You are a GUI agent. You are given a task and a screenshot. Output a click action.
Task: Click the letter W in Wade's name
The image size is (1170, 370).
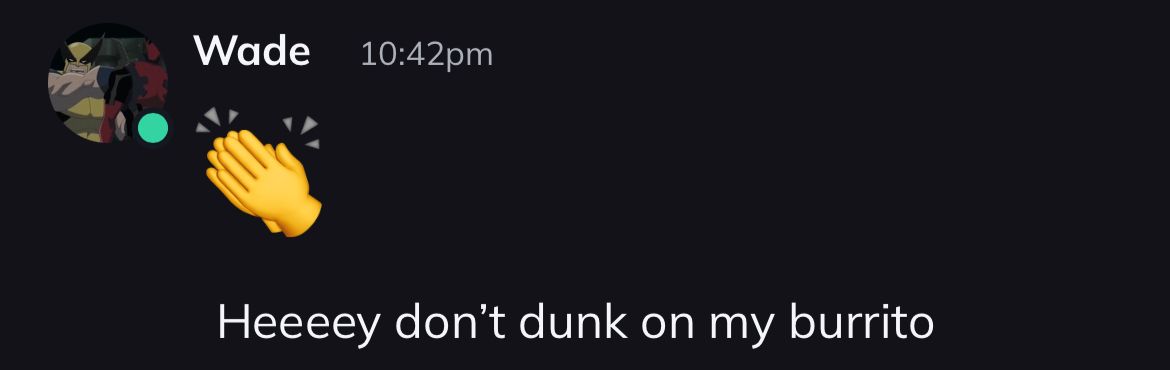(213, 52)
